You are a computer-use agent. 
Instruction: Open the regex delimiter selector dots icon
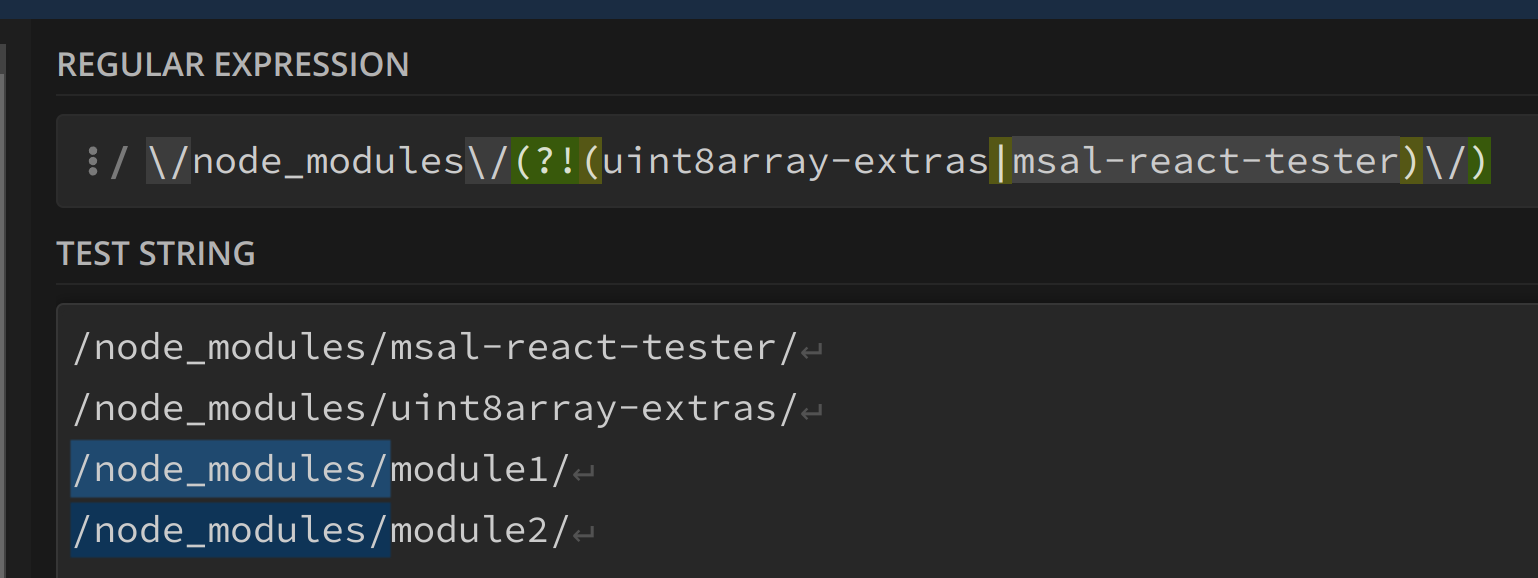(x=92, y=161)
